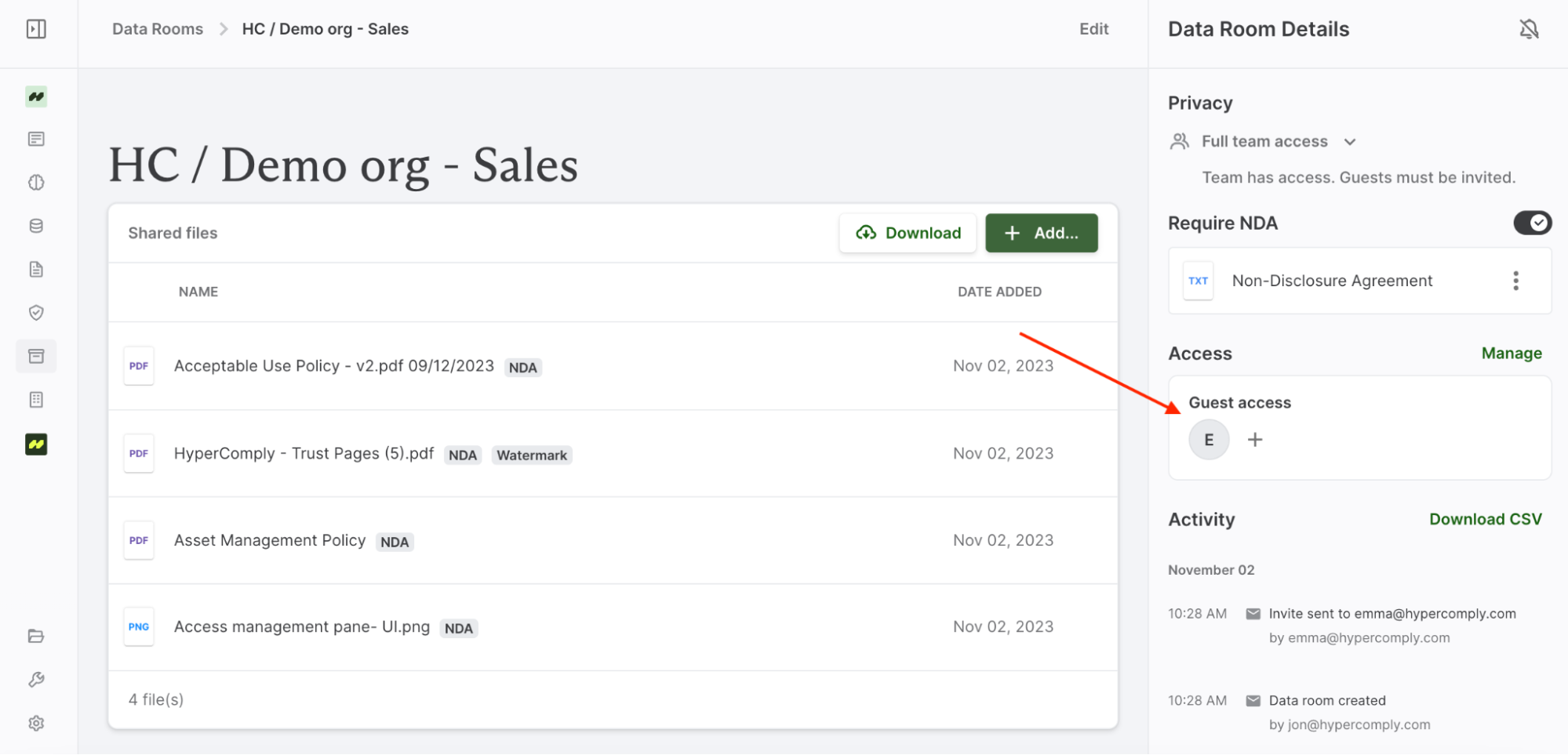The image size is (1568, 755).
Task: Click the dark green logo icon in sidebar
Action: (x=36, y=445)
